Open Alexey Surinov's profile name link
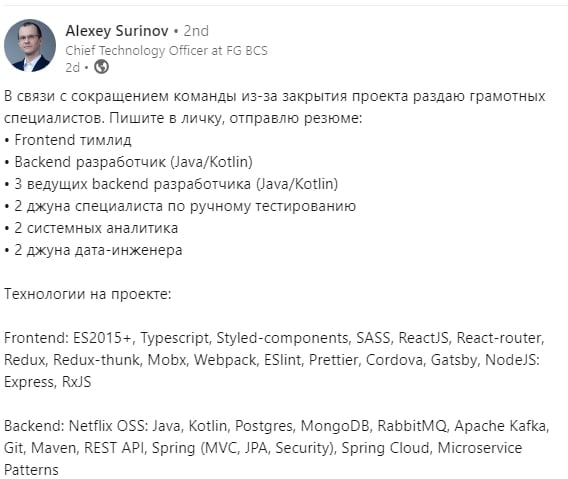The height and width of the screenshot is (479, 568). point(117,31)
